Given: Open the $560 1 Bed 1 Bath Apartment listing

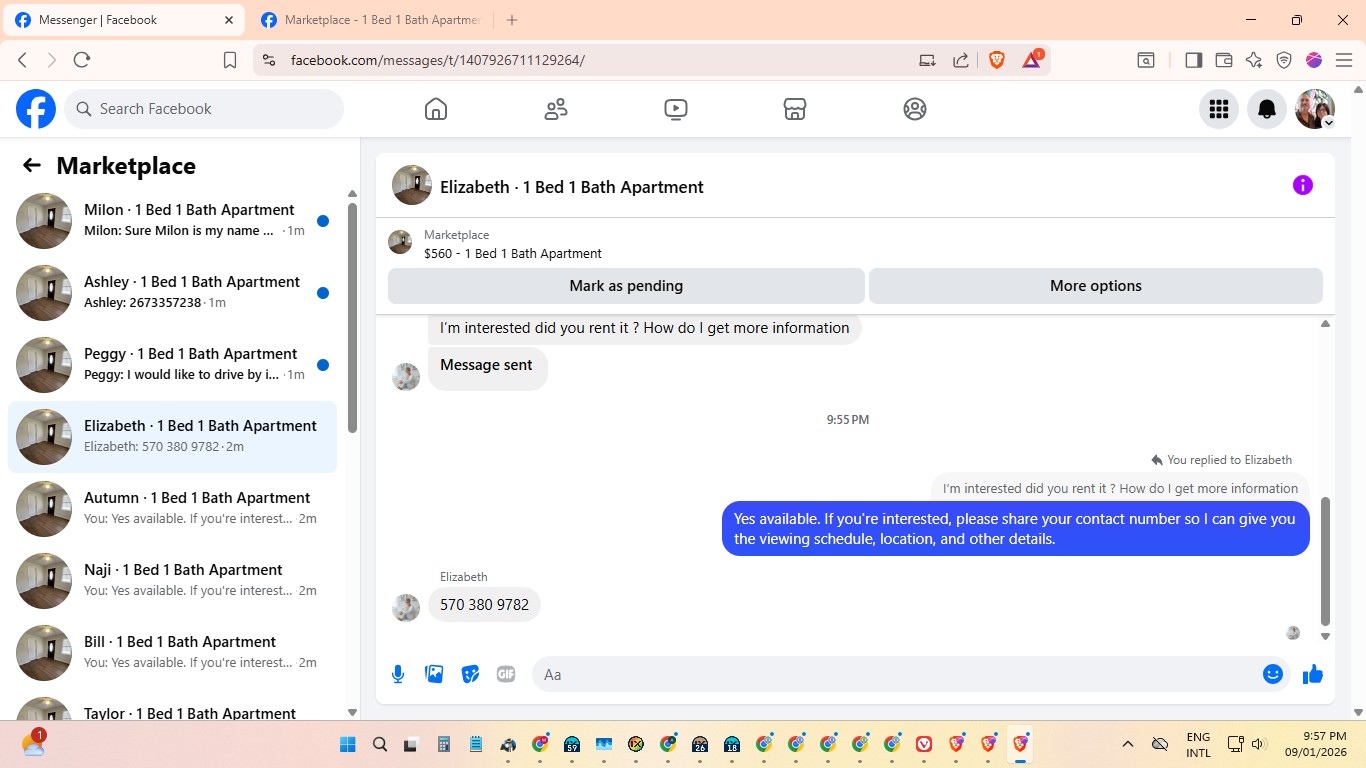Looking at the screenshot, I should tap(513, 254).
